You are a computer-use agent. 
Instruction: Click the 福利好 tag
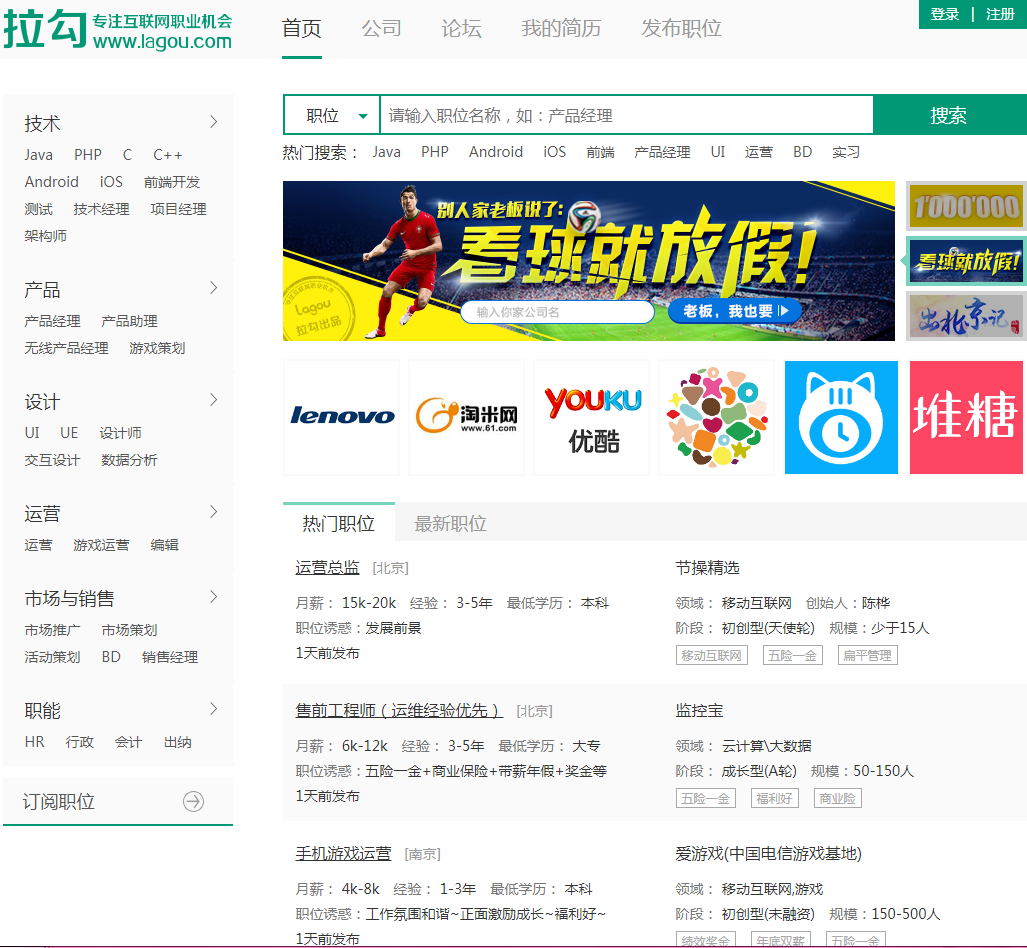pos(774,798)
